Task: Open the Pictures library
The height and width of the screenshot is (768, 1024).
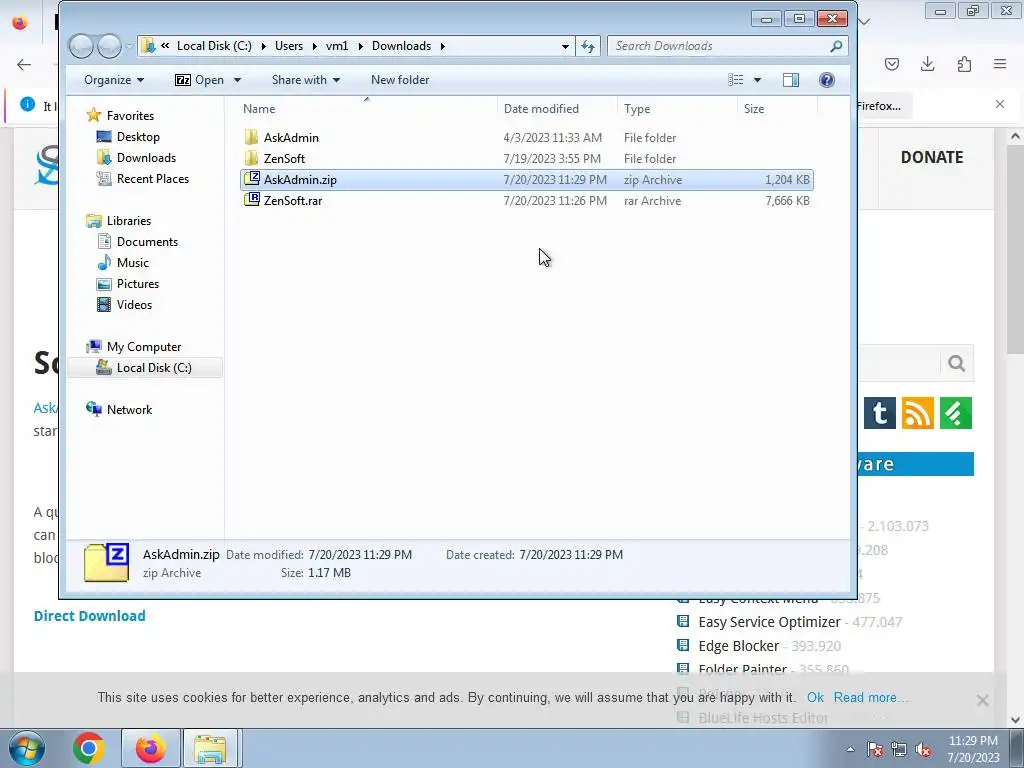Action: pyautogui.click(x=138, y=283)
